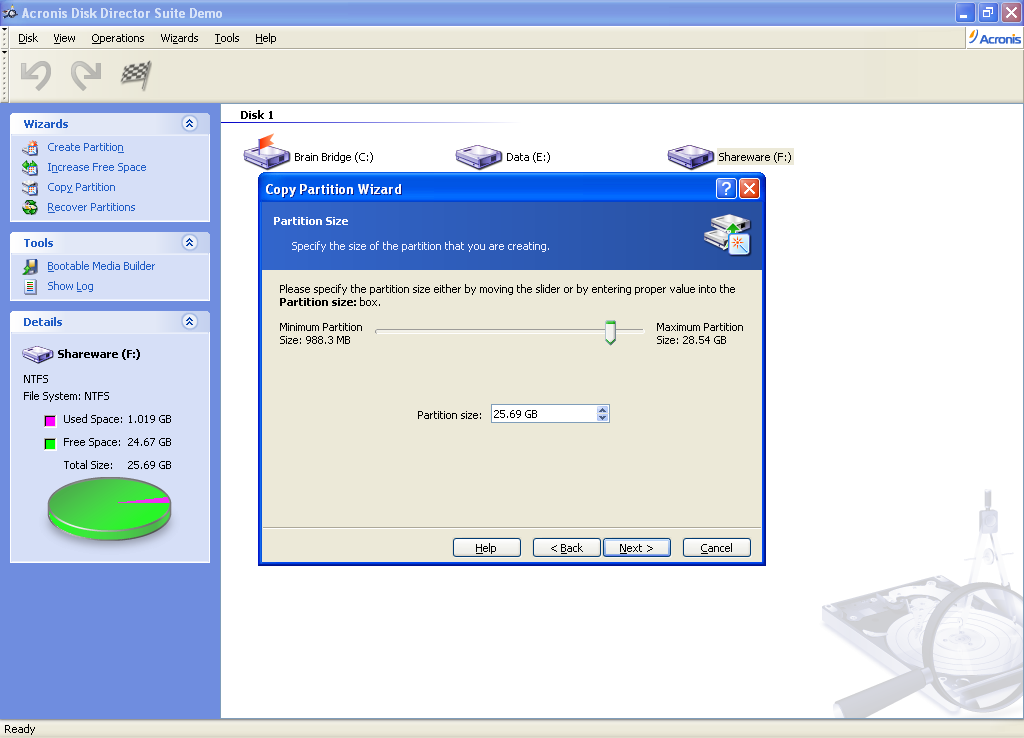Screen dimensions: 1024x738
Task: Open the Operations menu
Action: point(118,38)
